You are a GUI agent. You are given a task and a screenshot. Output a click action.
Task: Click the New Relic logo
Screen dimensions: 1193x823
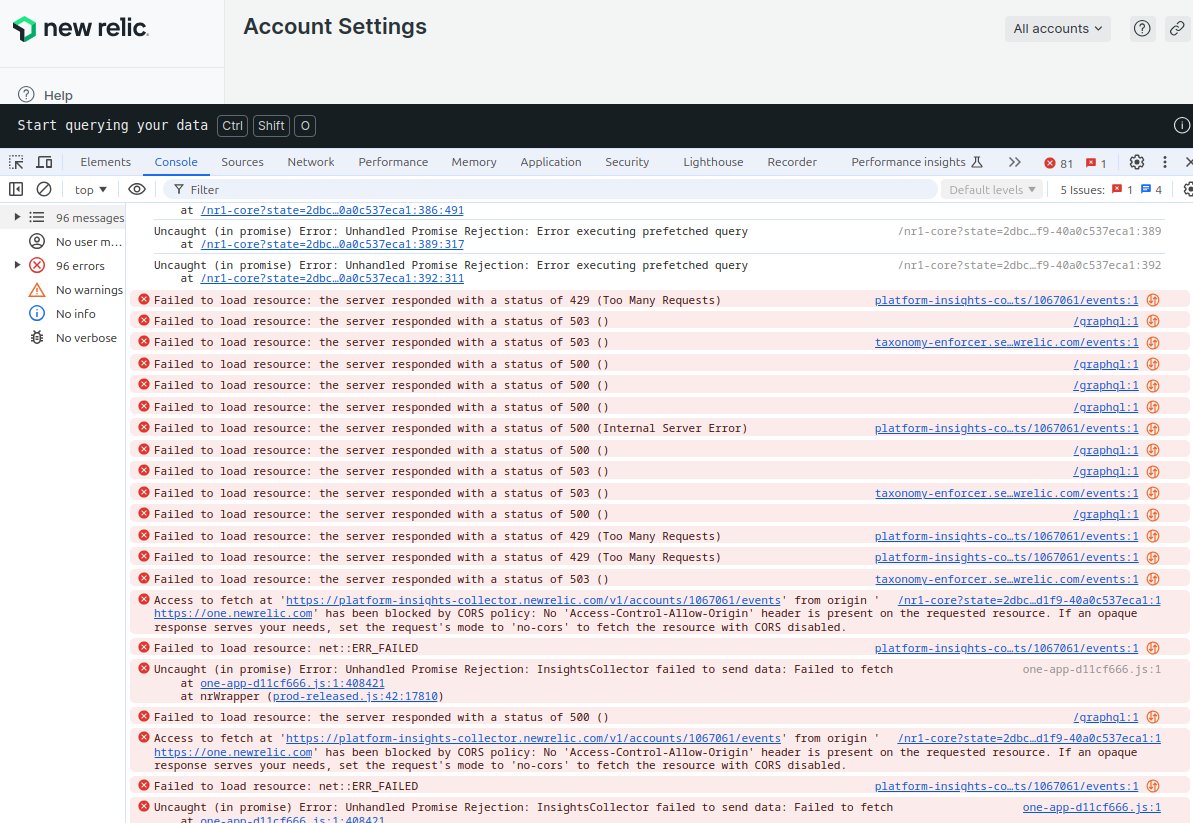81,29
